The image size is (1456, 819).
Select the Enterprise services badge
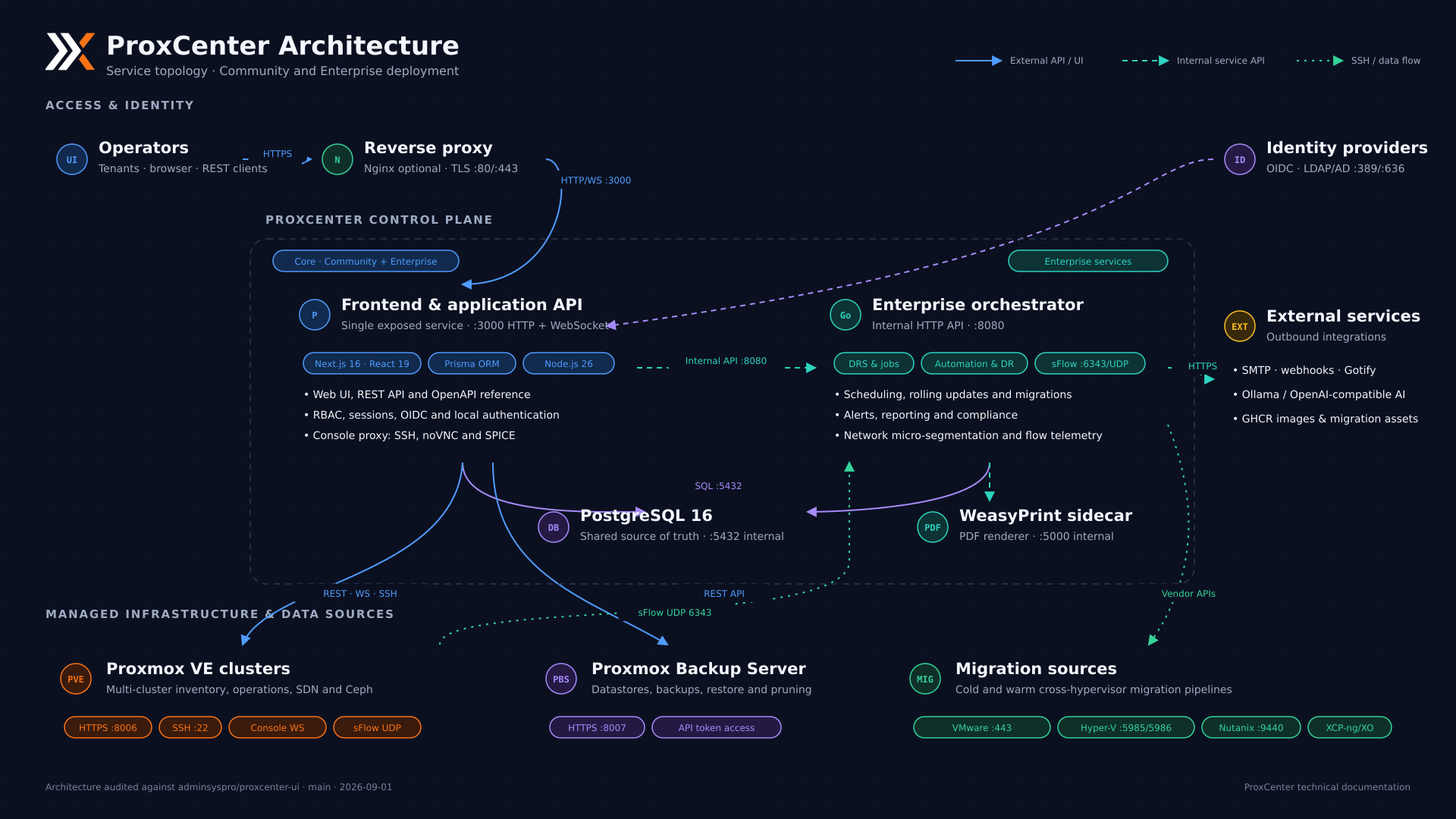click(x=1088, y=261)
